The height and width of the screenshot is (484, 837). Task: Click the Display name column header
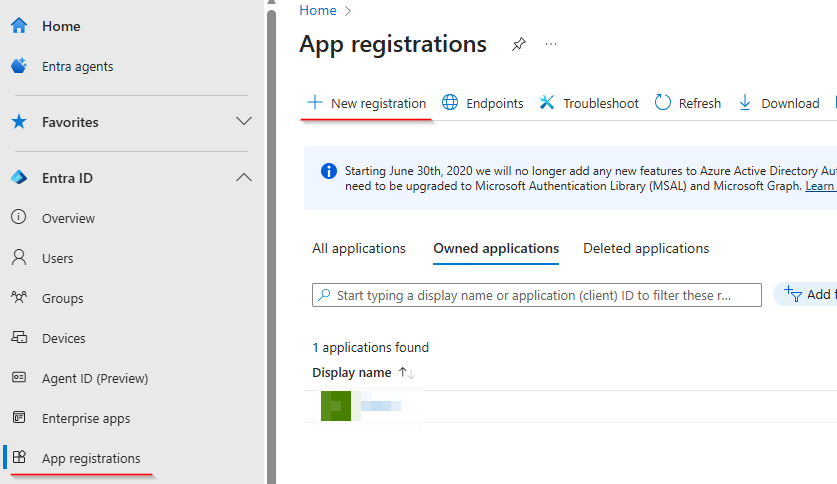pos(352,372)
